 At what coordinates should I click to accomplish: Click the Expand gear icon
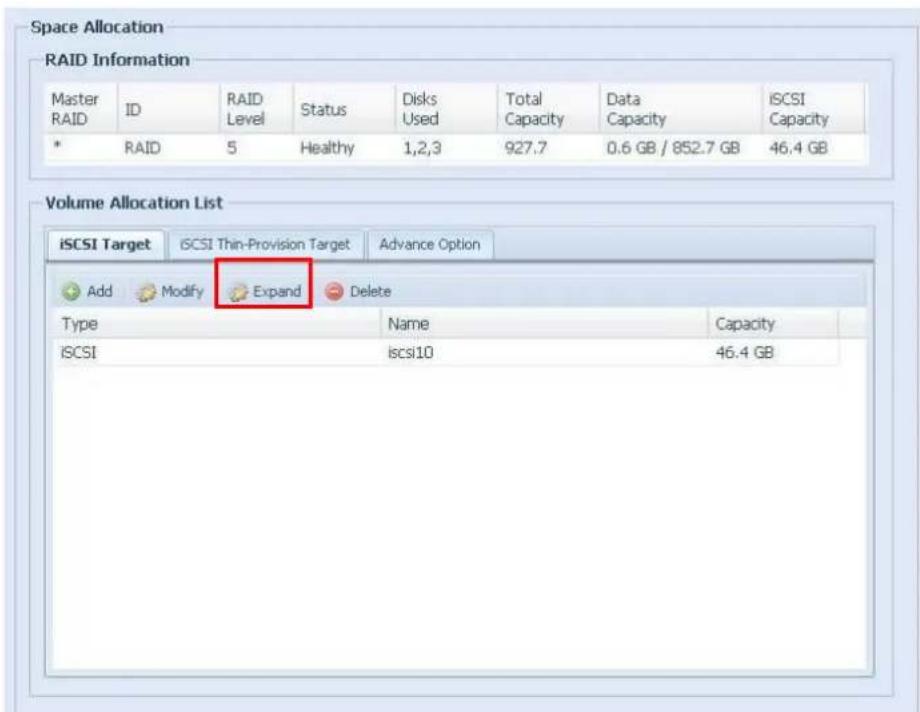238,292
